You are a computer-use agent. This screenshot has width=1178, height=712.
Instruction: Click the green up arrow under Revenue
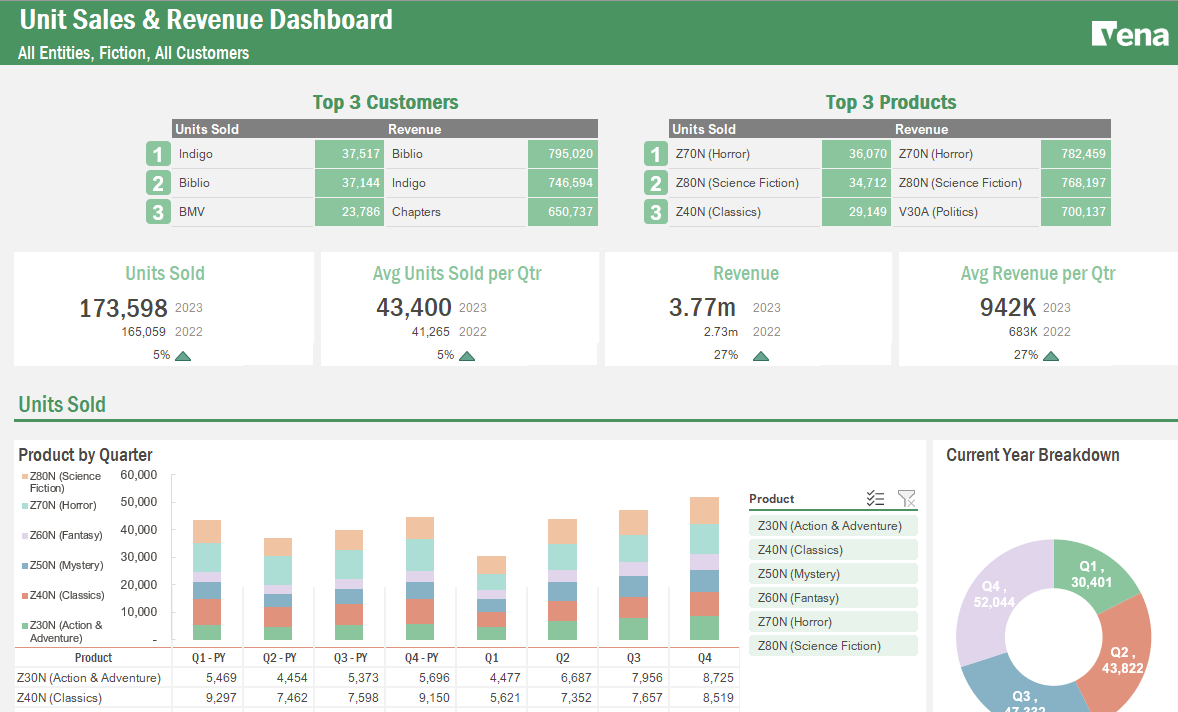pyautogui.click(x=761, y=355)
